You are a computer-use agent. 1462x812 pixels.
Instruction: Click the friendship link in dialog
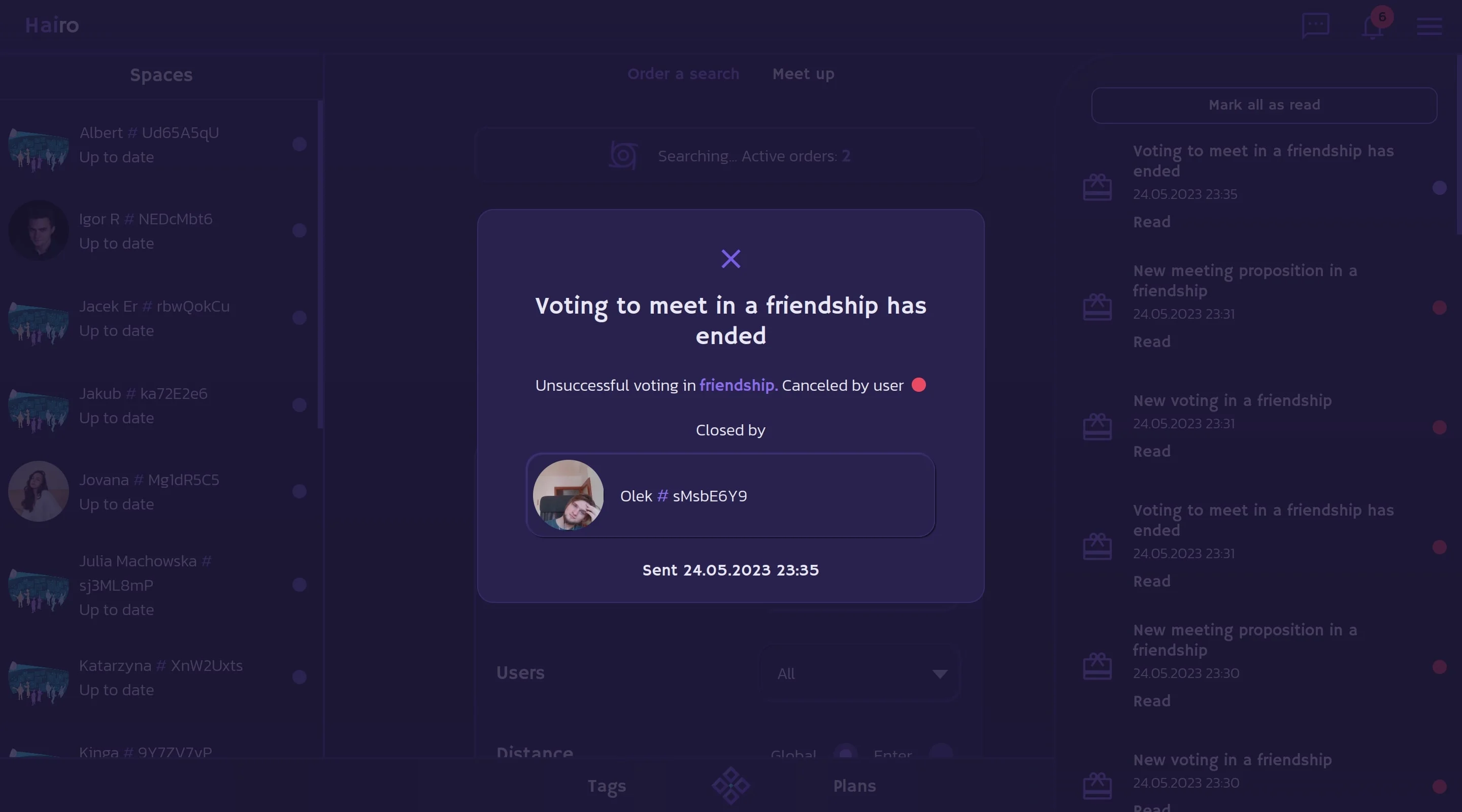(x=739, y=385)
